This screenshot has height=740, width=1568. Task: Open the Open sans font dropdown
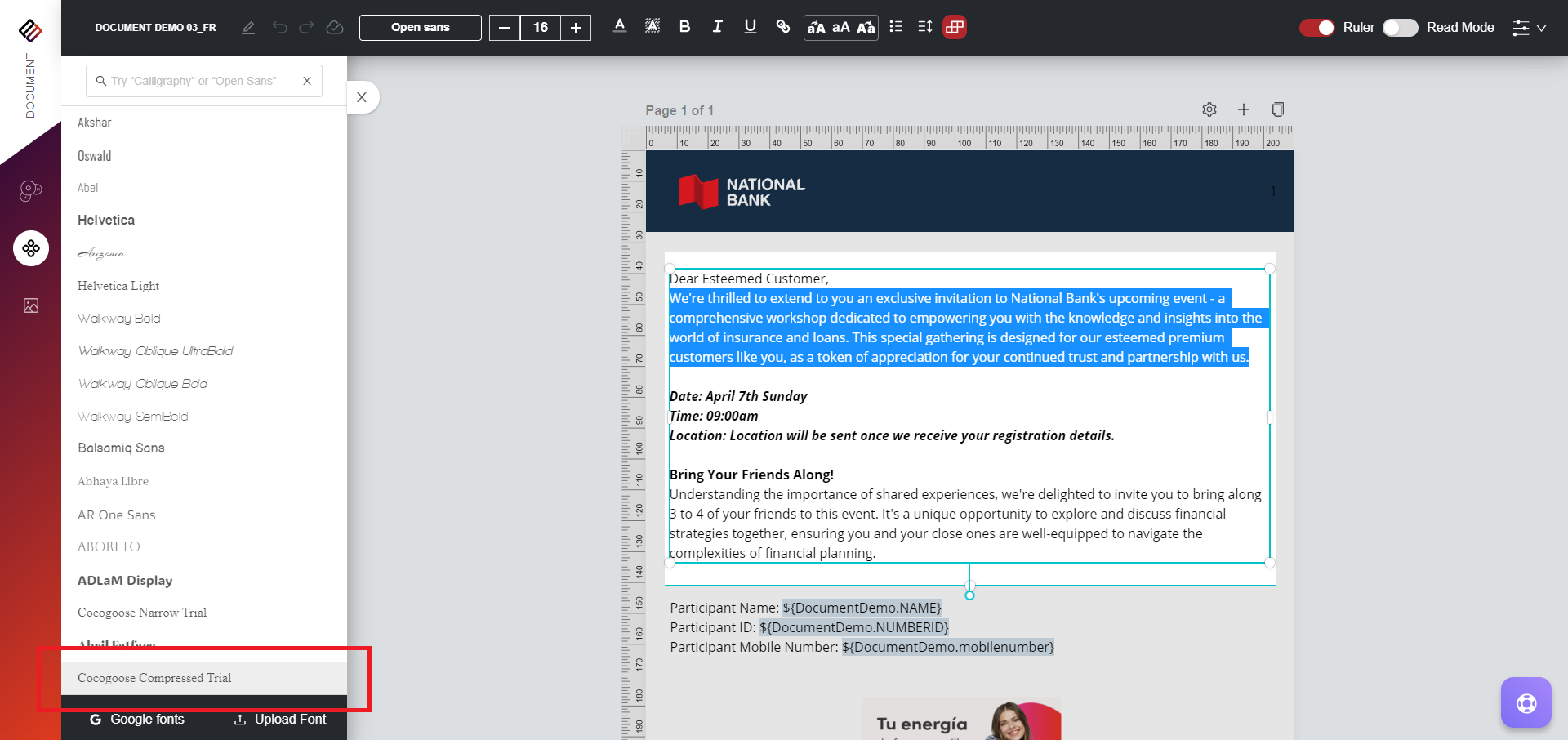coord(420,28)
